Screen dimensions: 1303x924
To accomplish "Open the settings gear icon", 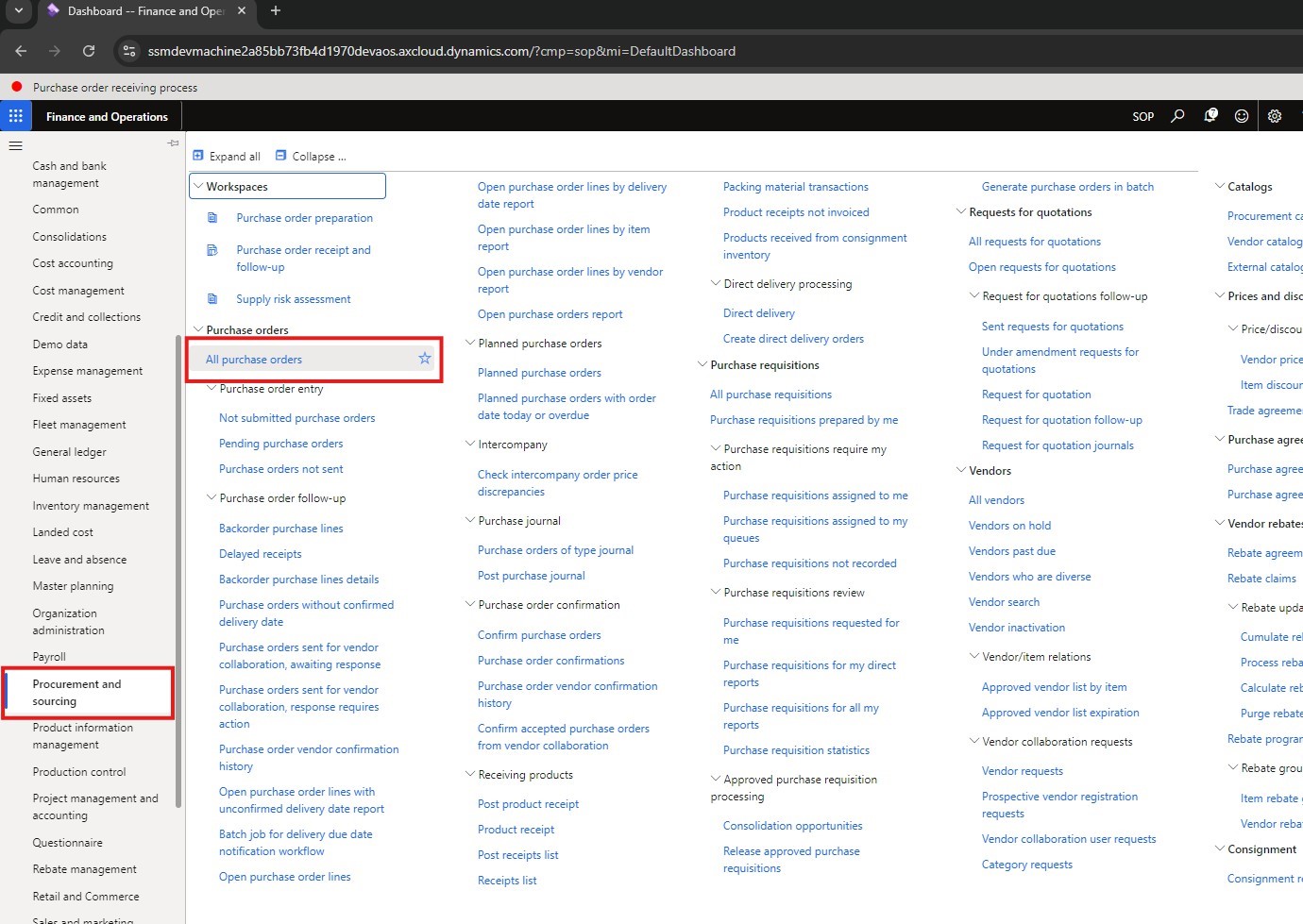I will (x=1275, y=116).
